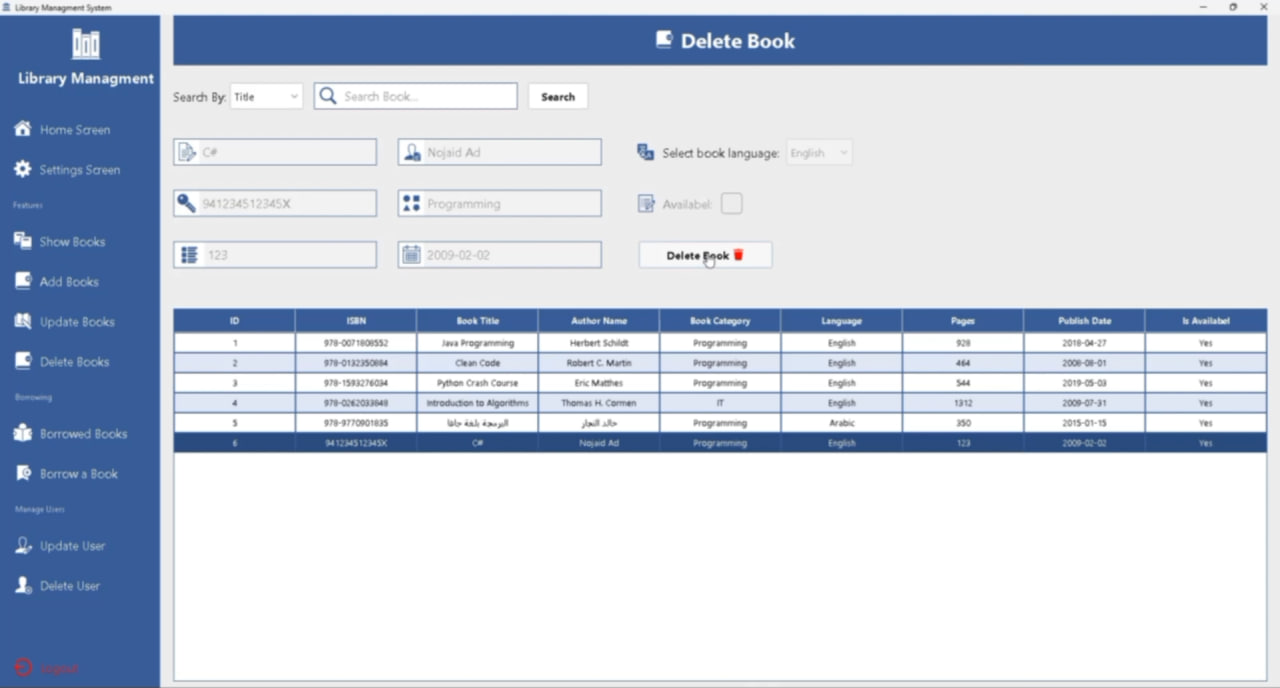The image size is (1280, 688).
Task: Click the Delete User icon in sidebar
Action: coord(22,585)
